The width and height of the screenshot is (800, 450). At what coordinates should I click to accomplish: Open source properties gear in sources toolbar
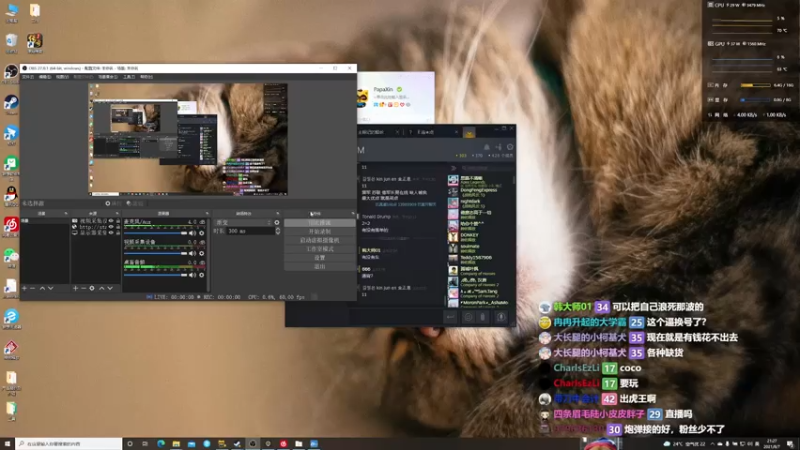[x=92, y=288]
